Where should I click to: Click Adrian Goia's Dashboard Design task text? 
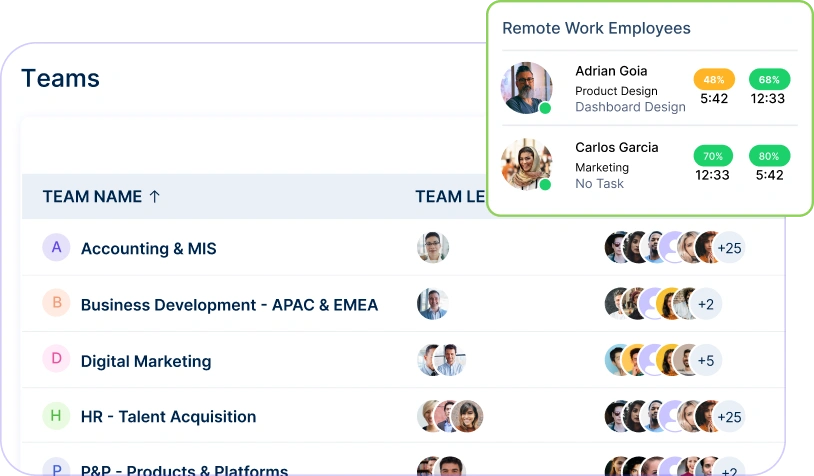pyautogui.click(x=630, y=107)
